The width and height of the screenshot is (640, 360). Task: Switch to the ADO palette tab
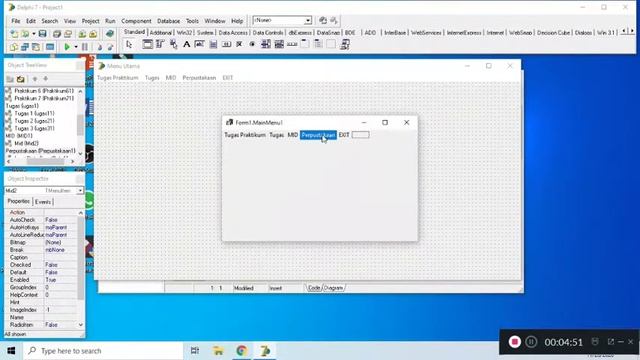tap(370, 33)
